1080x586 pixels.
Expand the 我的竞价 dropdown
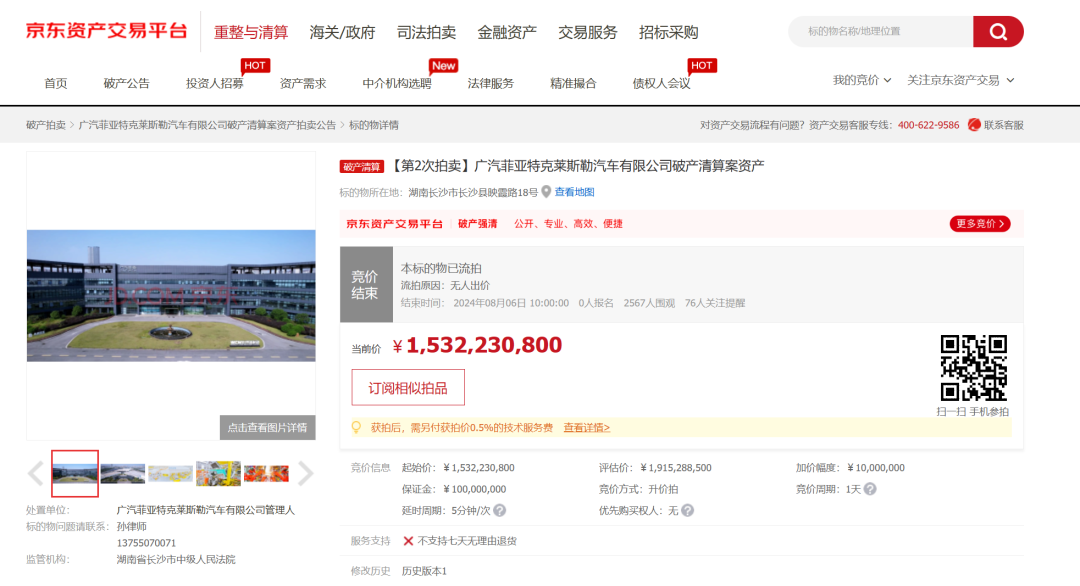coord(862,80)
